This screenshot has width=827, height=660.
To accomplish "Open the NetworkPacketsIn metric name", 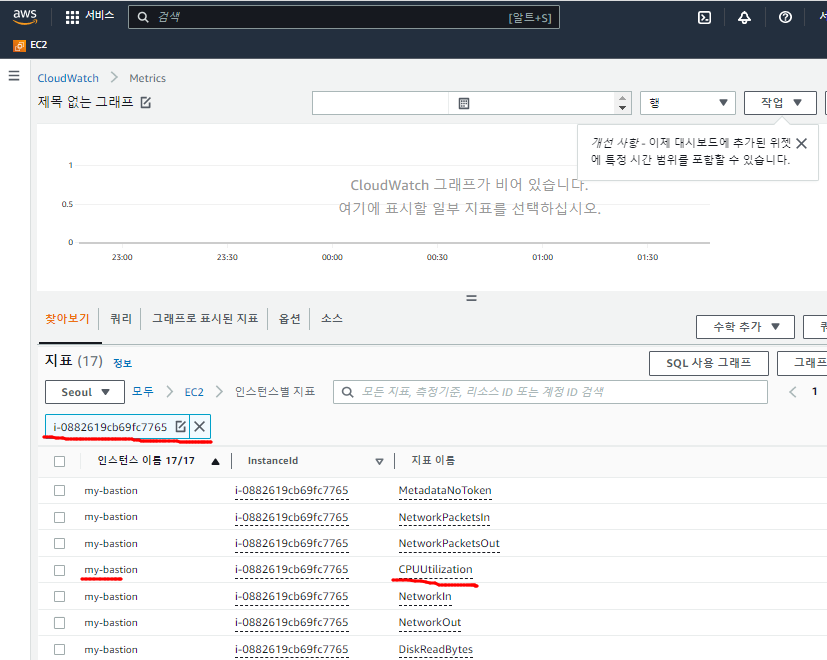I will (x=444, y=517).
